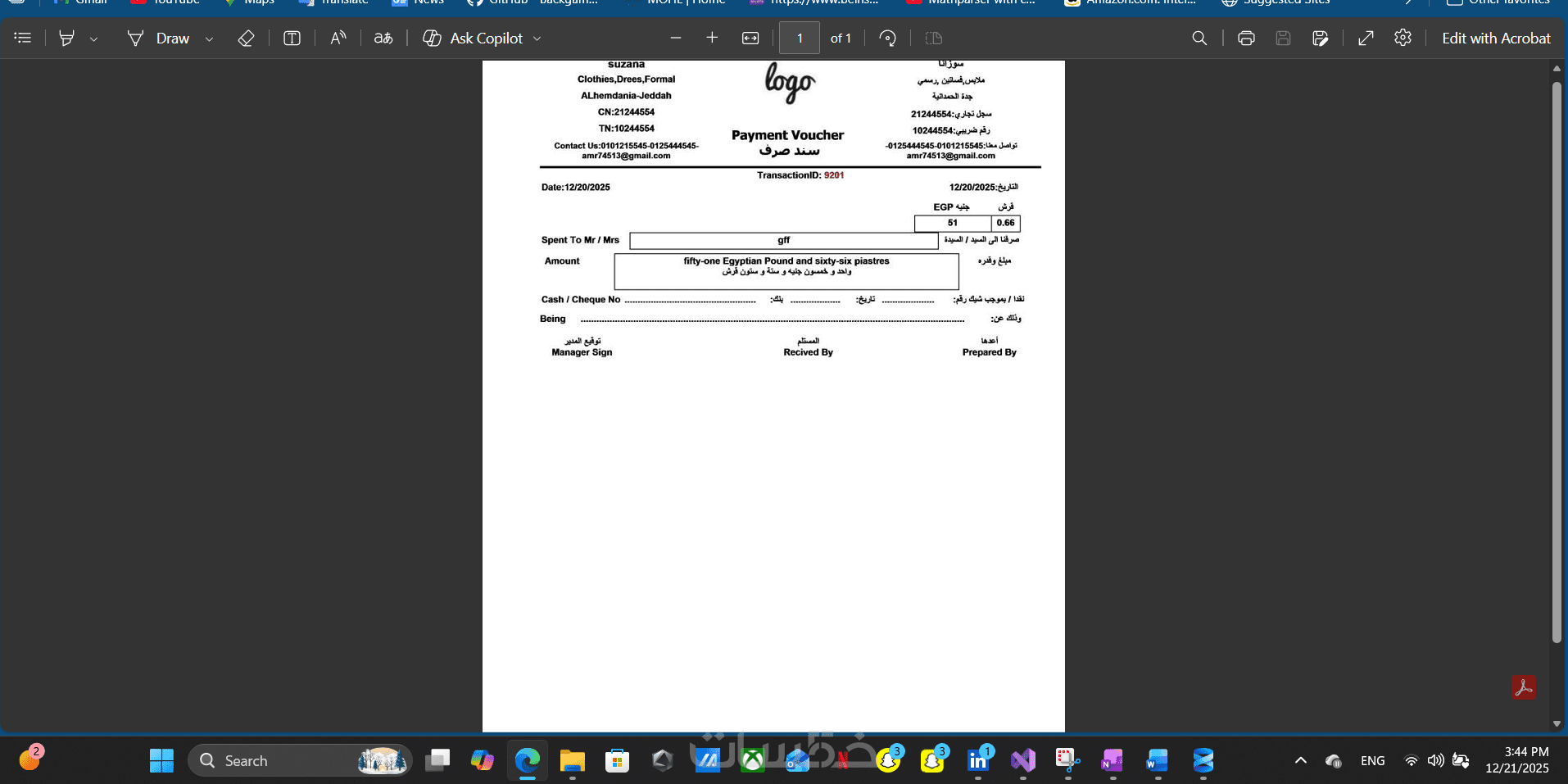Select the Highlight tool
The width and height of the screenshot is (1568, 784).
[67, 38]
